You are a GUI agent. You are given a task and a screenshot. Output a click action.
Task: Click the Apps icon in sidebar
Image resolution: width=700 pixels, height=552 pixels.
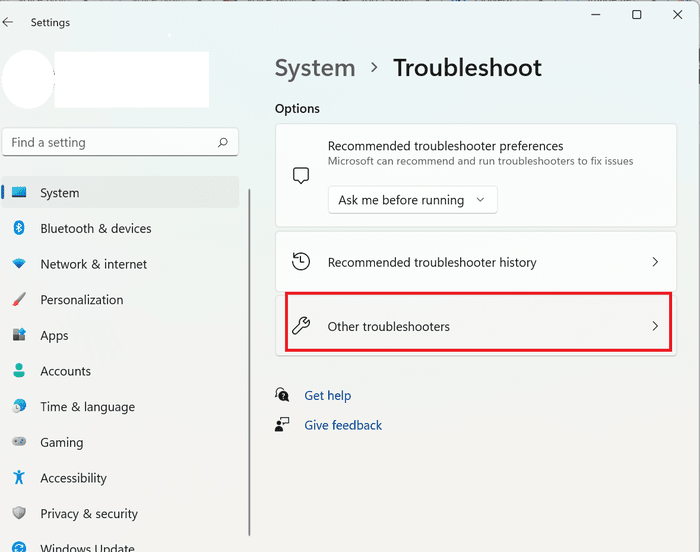(19, 335)
